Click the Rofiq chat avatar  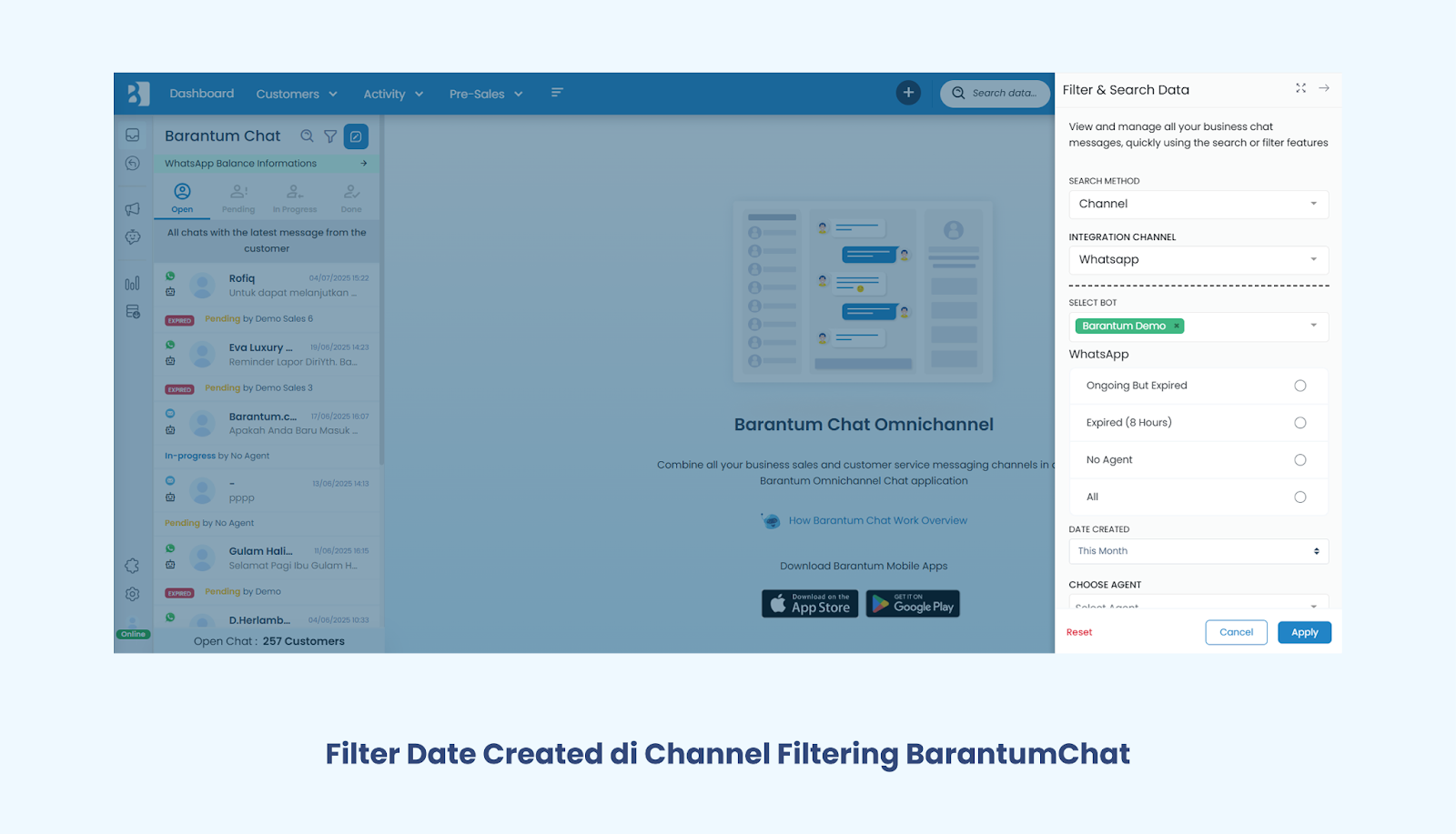click(x=202, y=286)
